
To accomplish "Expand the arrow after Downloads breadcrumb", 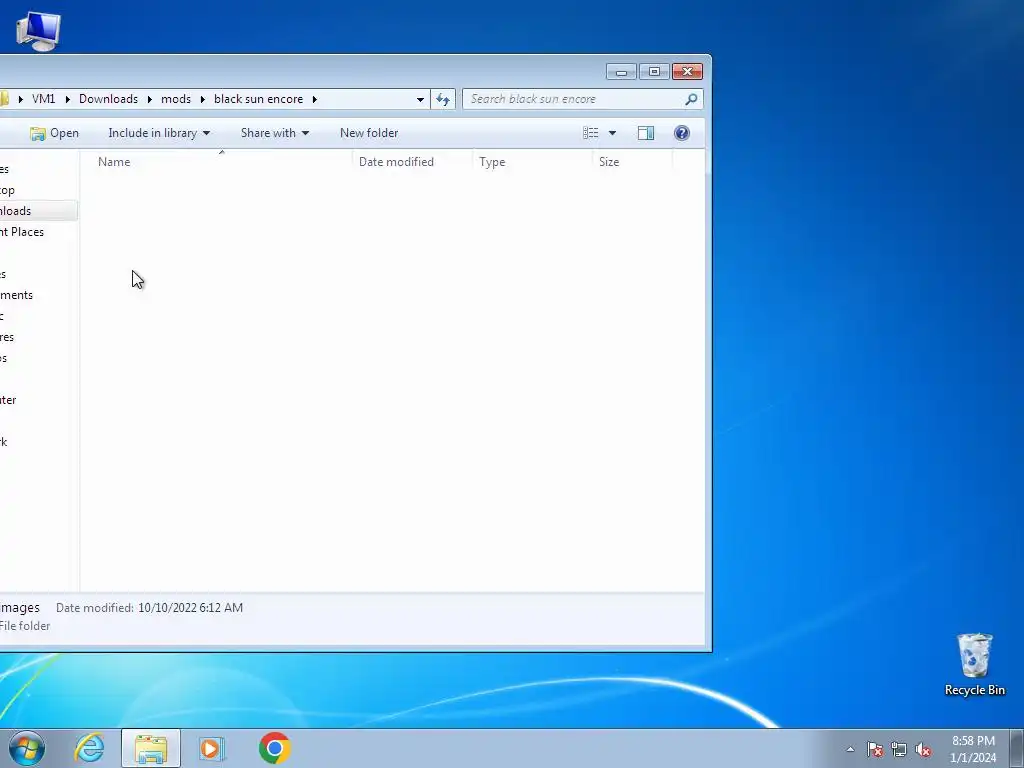I will tap(150, 99).
